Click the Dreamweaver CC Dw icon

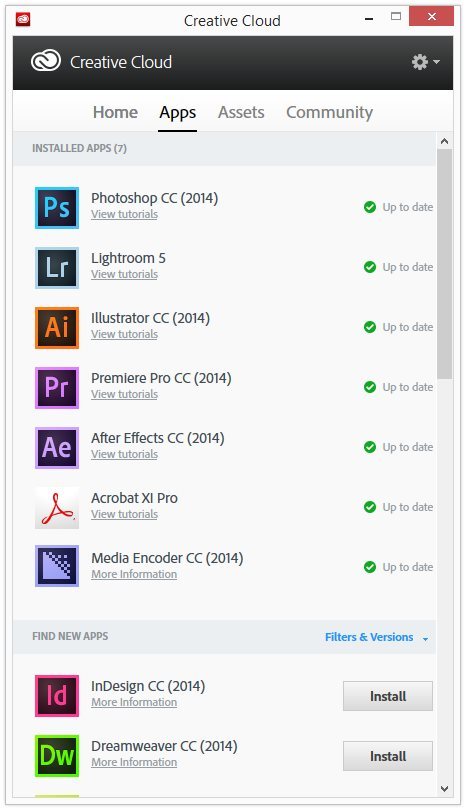pyautogui.click(x=57, y=755)
